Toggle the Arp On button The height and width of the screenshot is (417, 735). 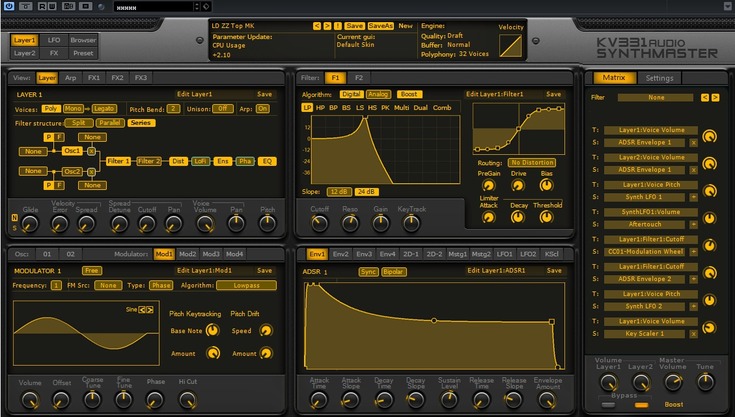262,109
